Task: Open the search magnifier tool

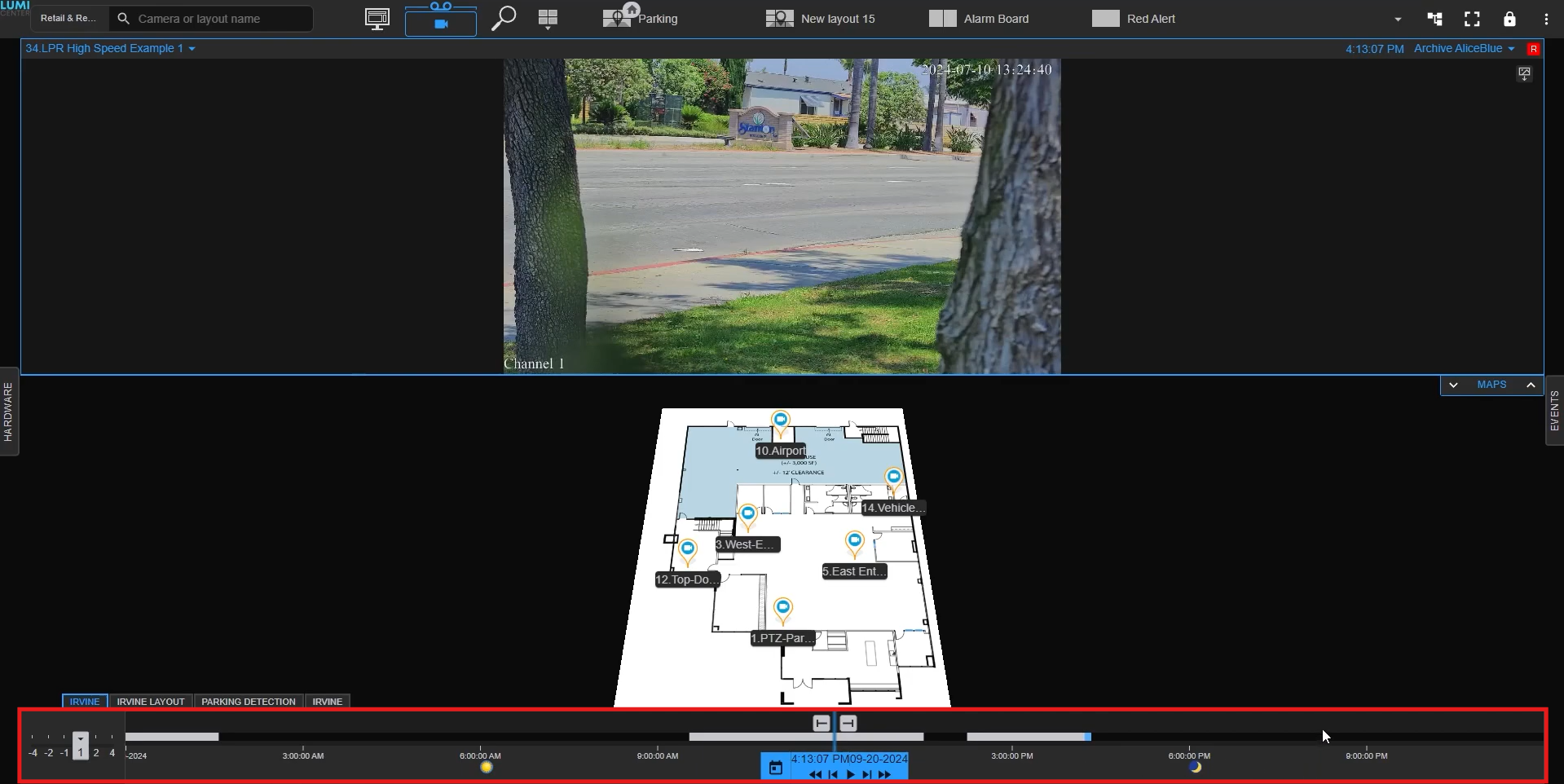Action: coord(503,18)
